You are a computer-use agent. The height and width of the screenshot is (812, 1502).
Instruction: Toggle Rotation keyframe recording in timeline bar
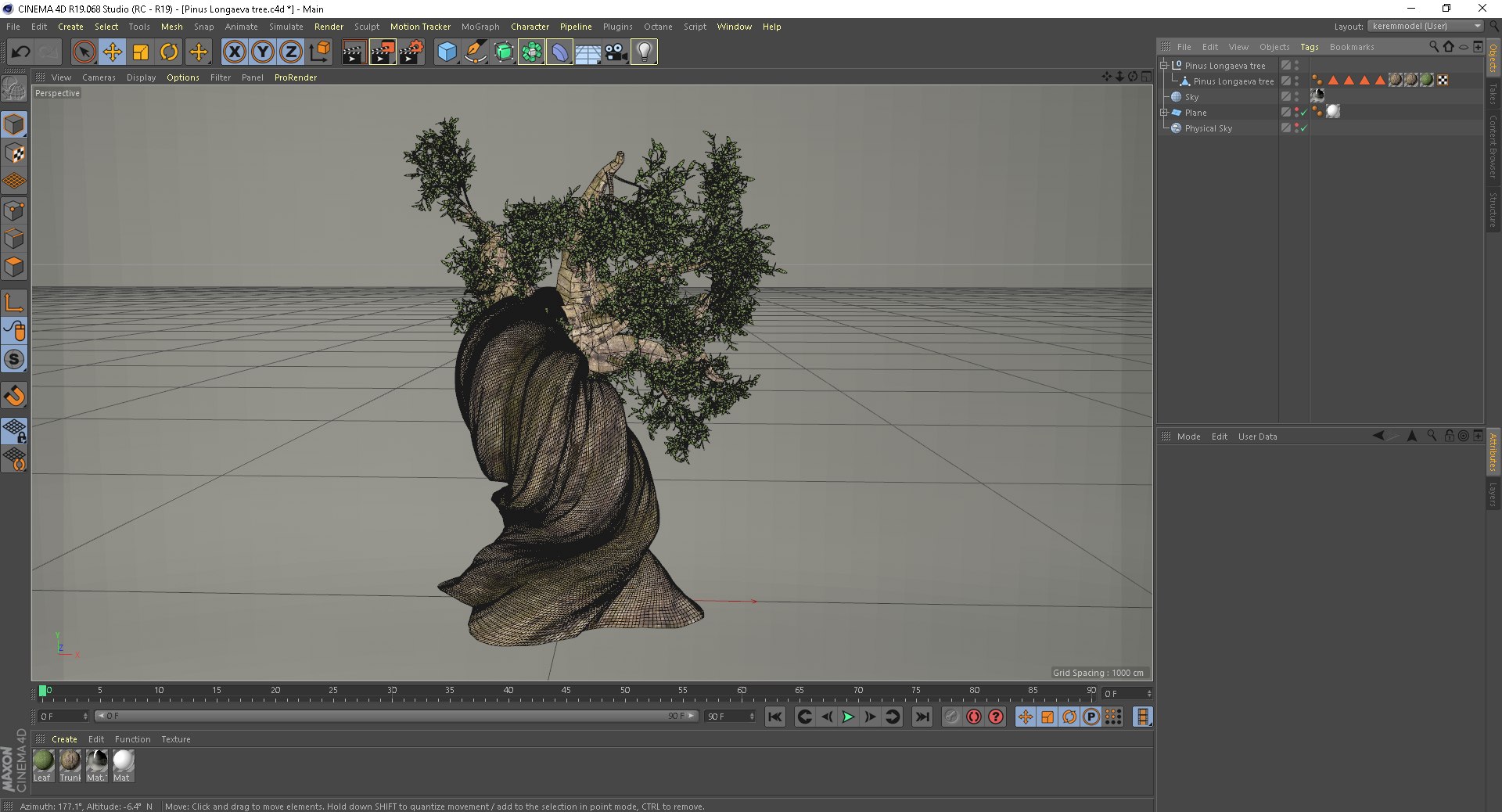pos(1069,717)
